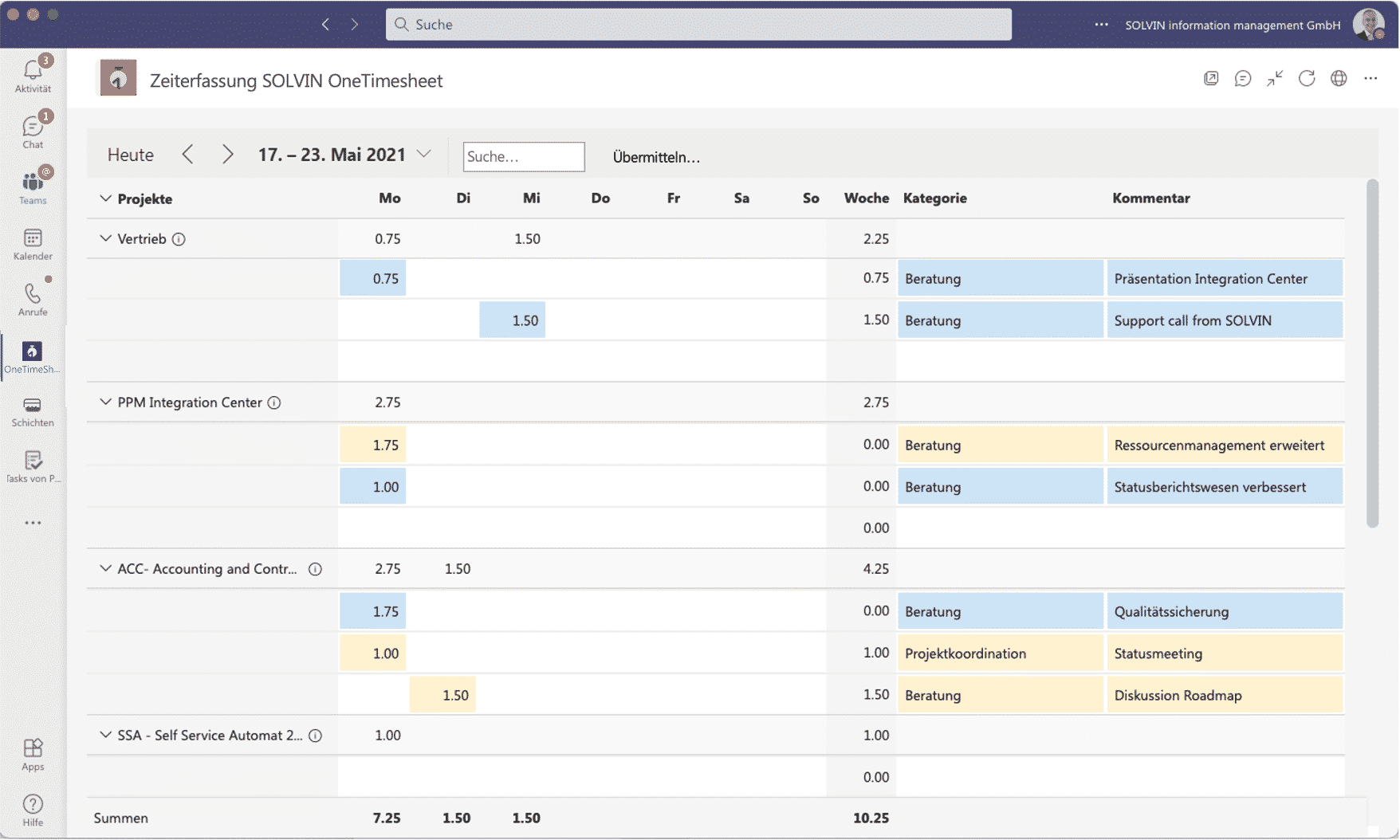
Task: Show info for Vertrieb project
Action: tap(179, 239)
